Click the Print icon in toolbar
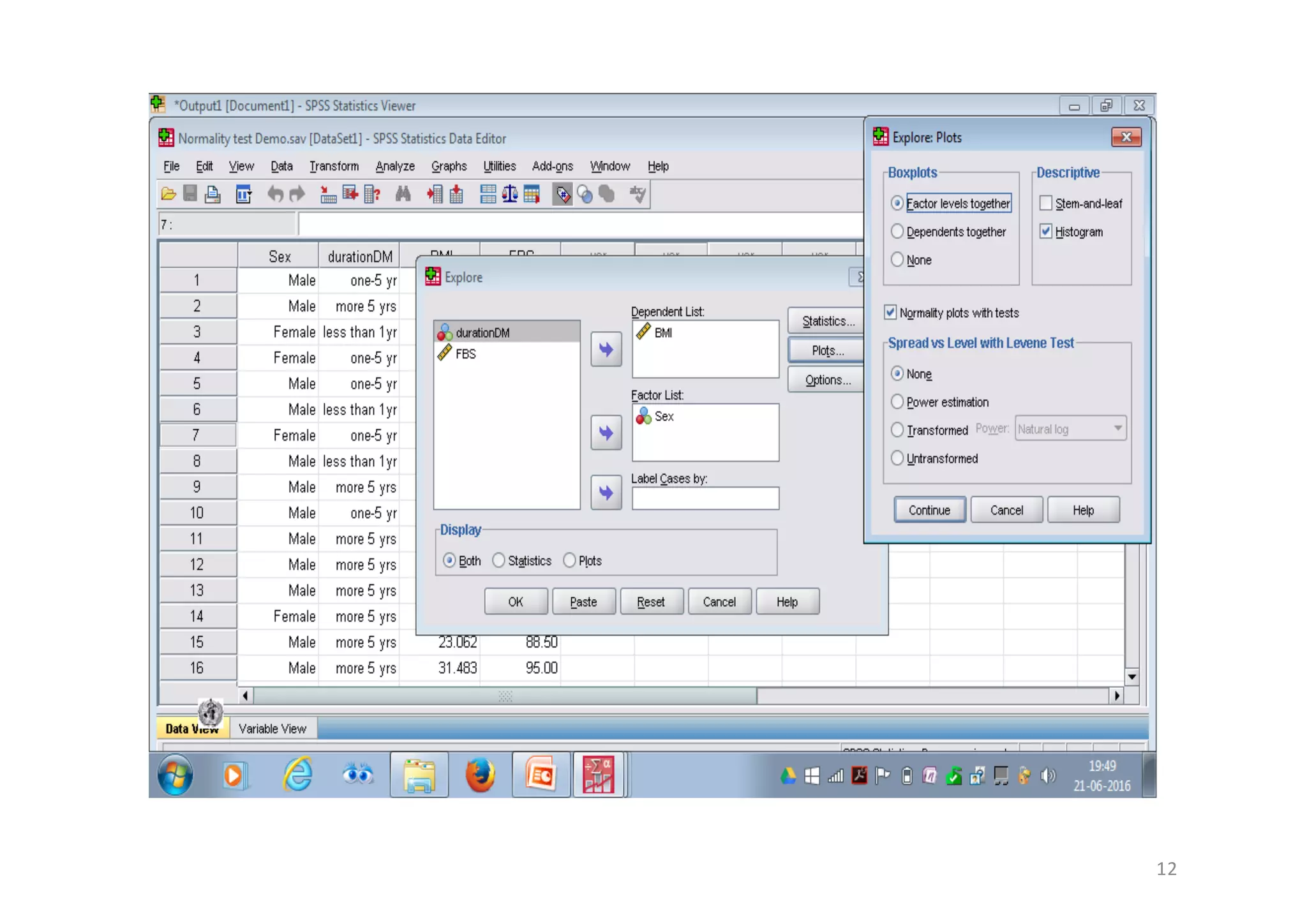Image resolution: width=1307 pixels, height=924 pixels. tap(213, 194)
